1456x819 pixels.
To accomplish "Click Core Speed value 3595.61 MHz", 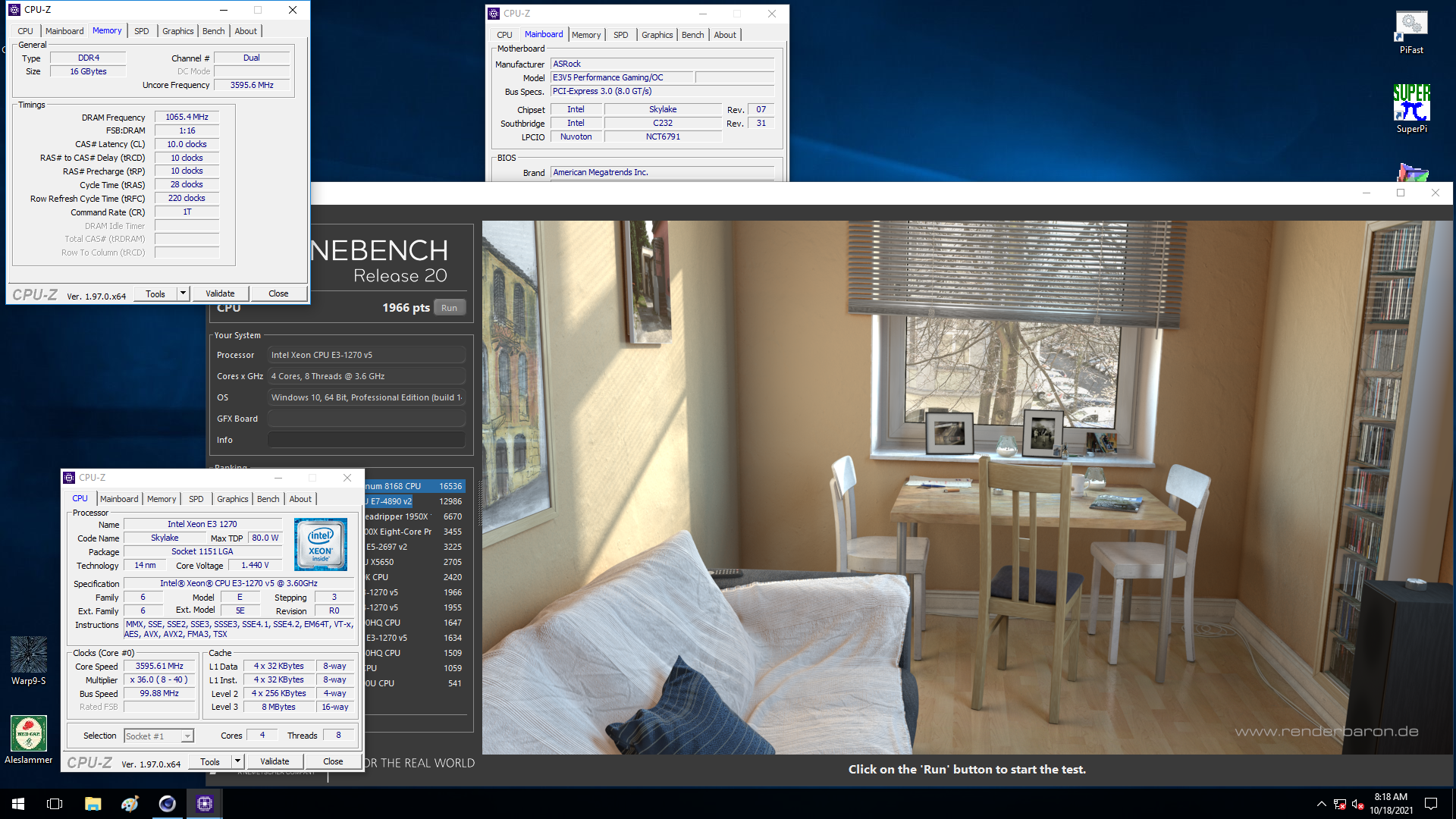I will coord(159,666).
